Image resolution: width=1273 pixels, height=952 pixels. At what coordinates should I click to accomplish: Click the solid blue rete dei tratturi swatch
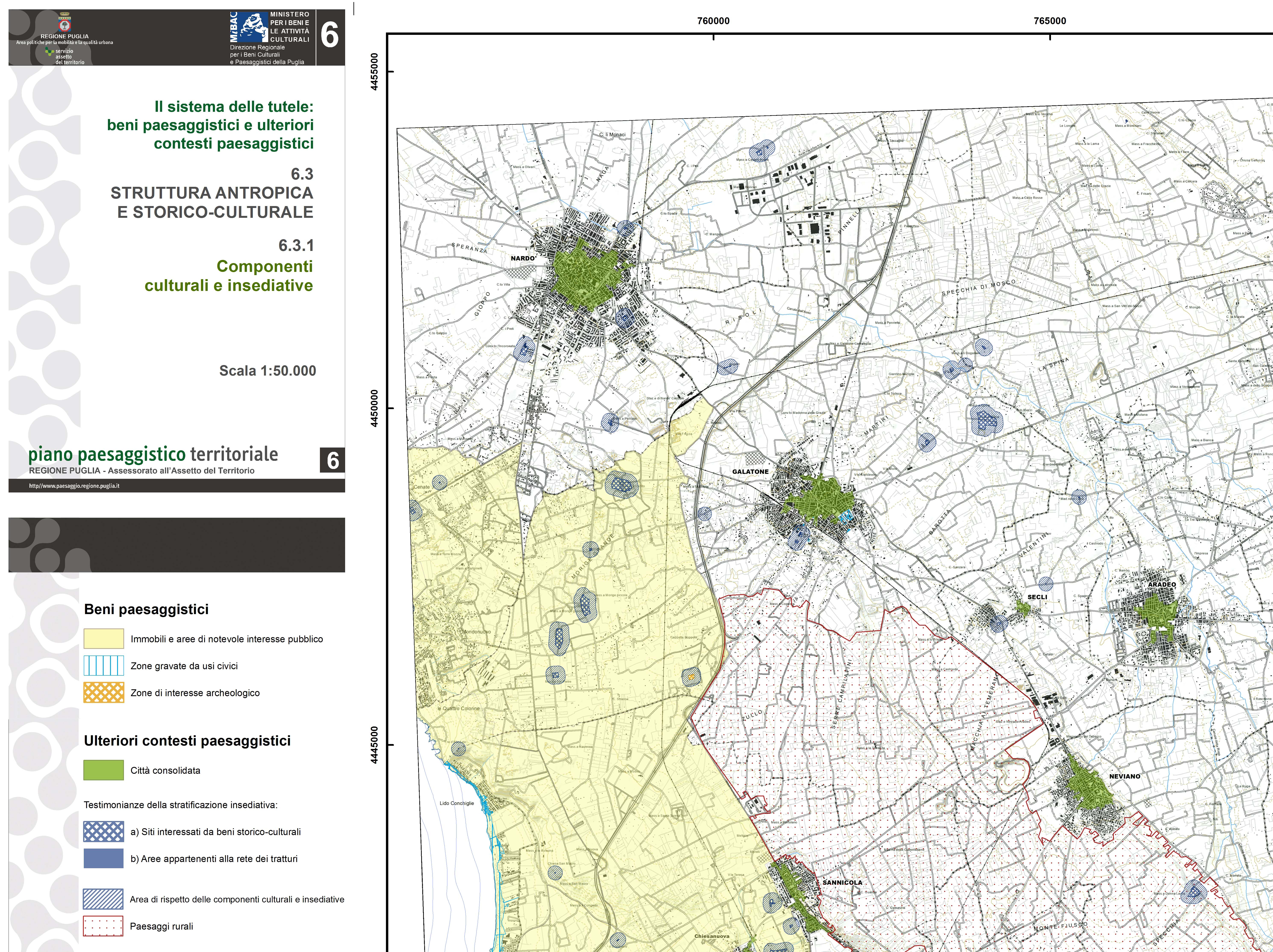104,858
